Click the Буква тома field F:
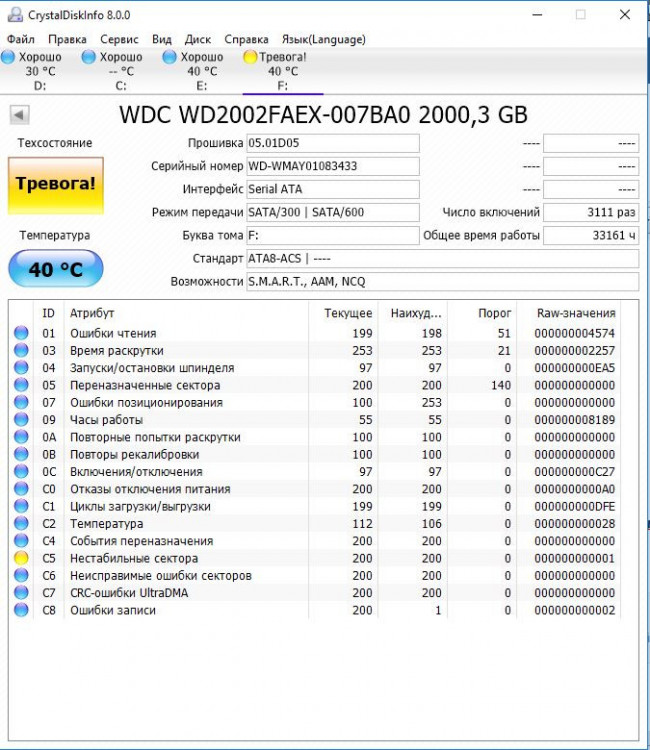This screenshot has width=650, height=750. point(333,235)
